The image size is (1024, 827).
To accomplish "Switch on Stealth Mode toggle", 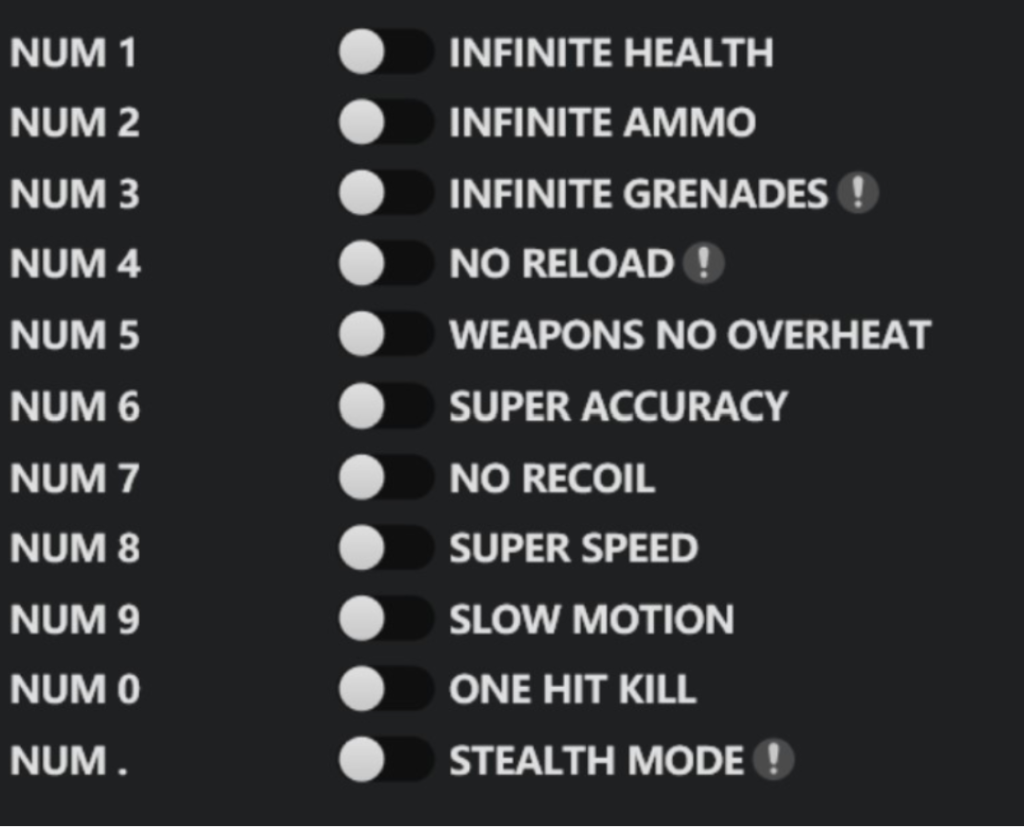I will click(x=385, y=761).
